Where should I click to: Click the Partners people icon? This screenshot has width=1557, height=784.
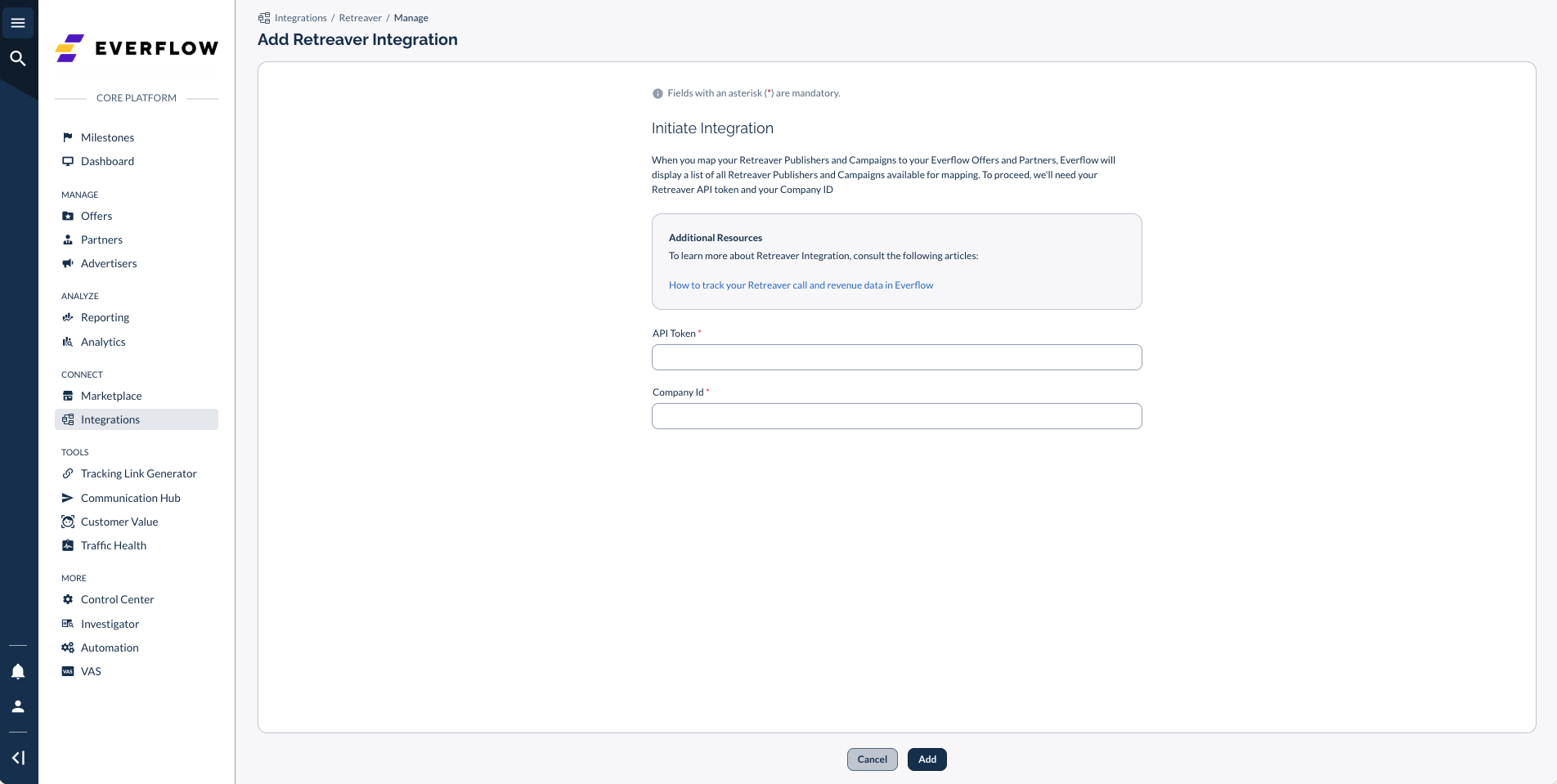[x=68, y=240]
